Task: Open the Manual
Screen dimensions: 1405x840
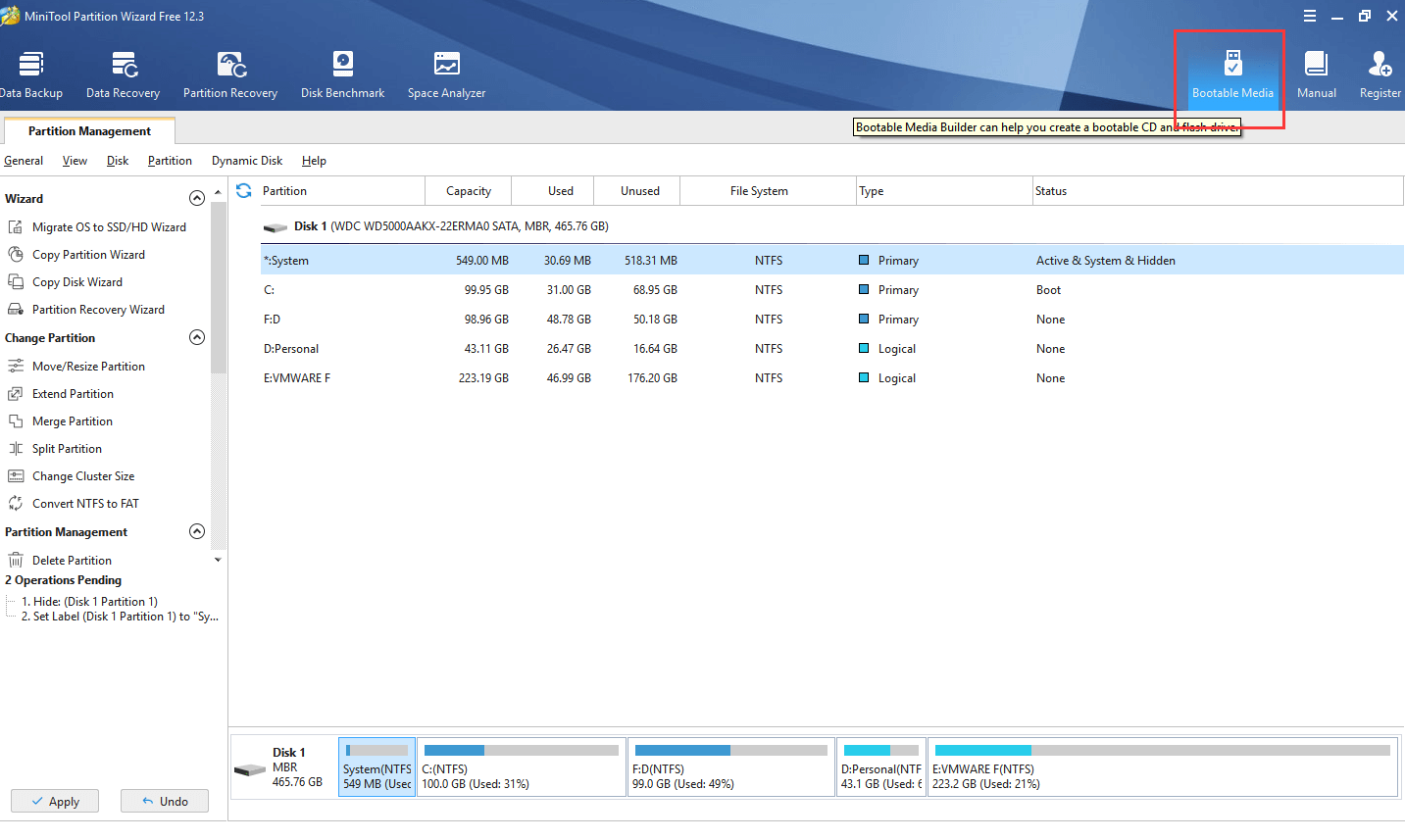Action: click(1316, 74)
